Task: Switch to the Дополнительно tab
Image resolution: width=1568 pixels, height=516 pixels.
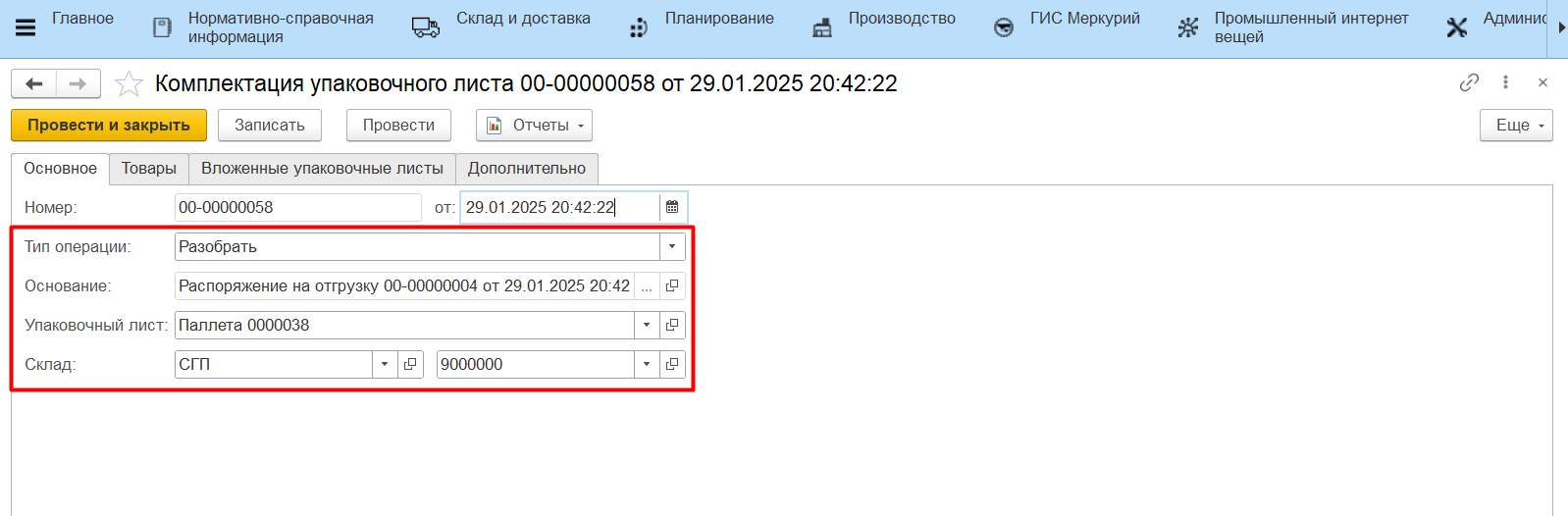Action: (x=527, y=169)
